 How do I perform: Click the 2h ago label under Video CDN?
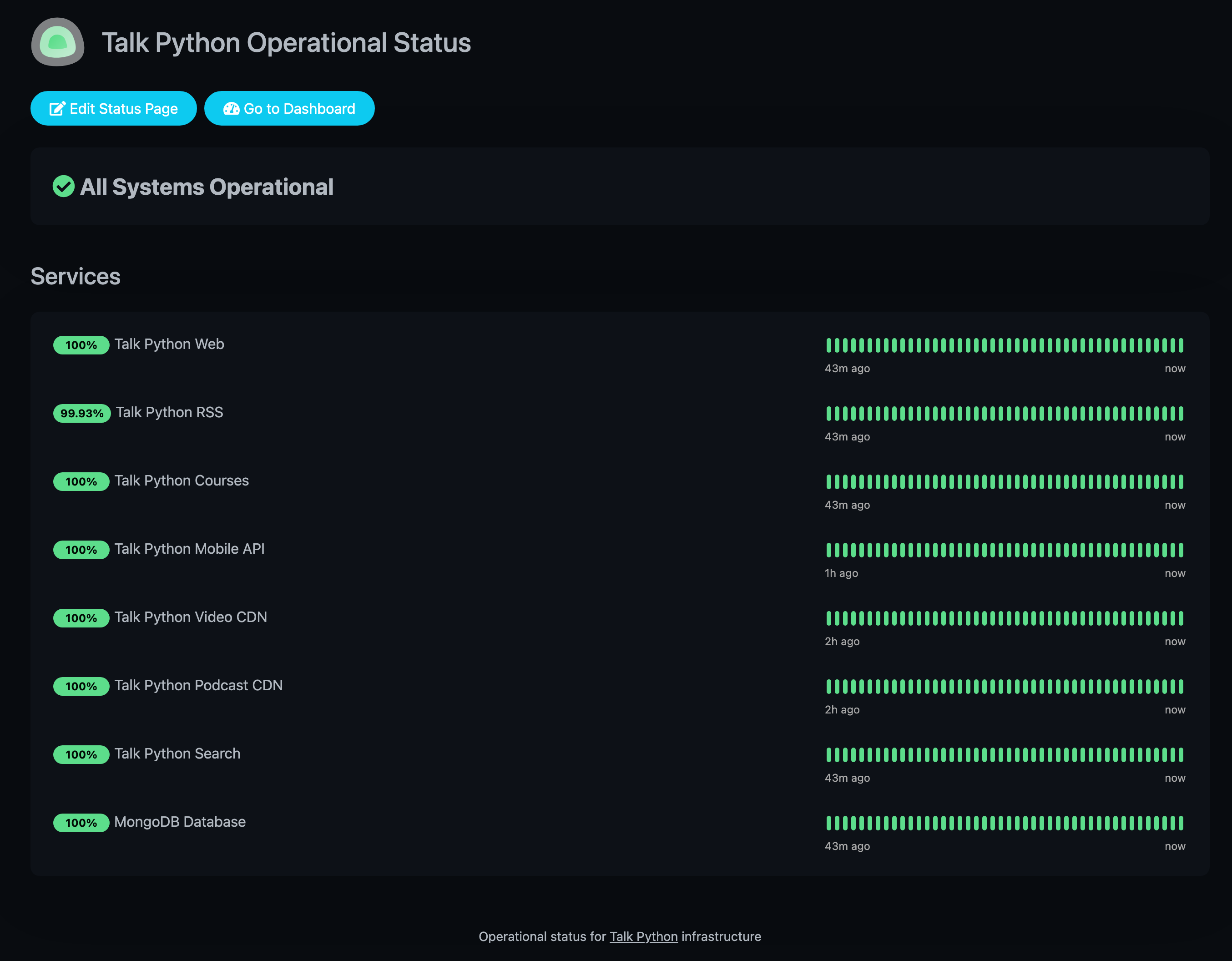coord(842,642)
